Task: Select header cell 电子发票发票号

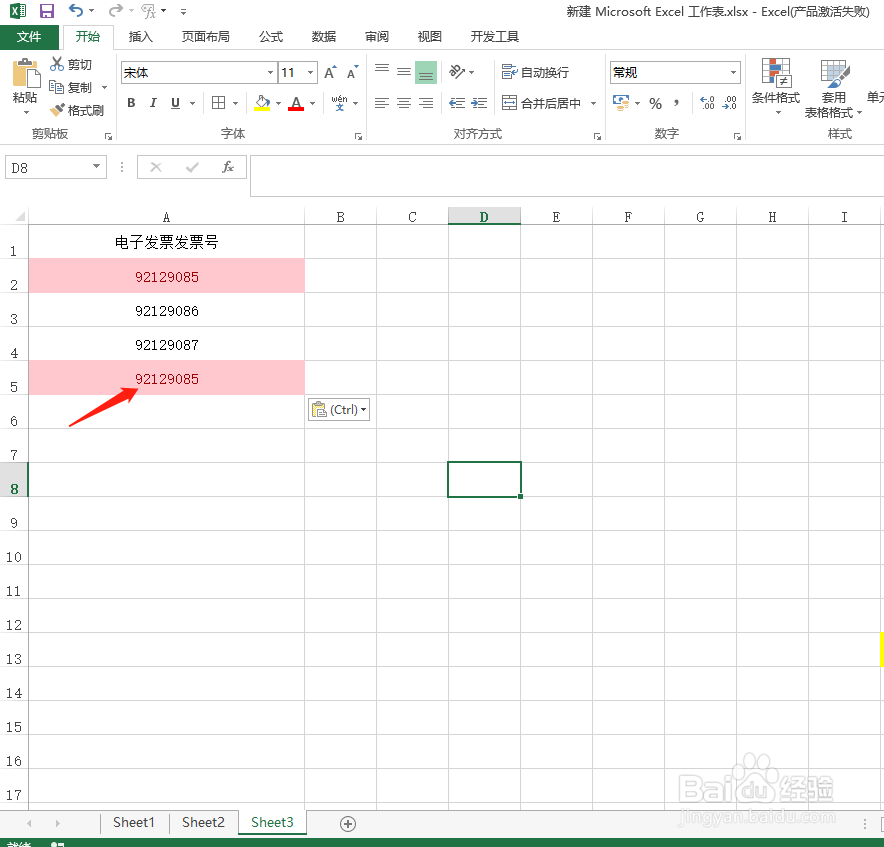Action: (x=167, y=242)
